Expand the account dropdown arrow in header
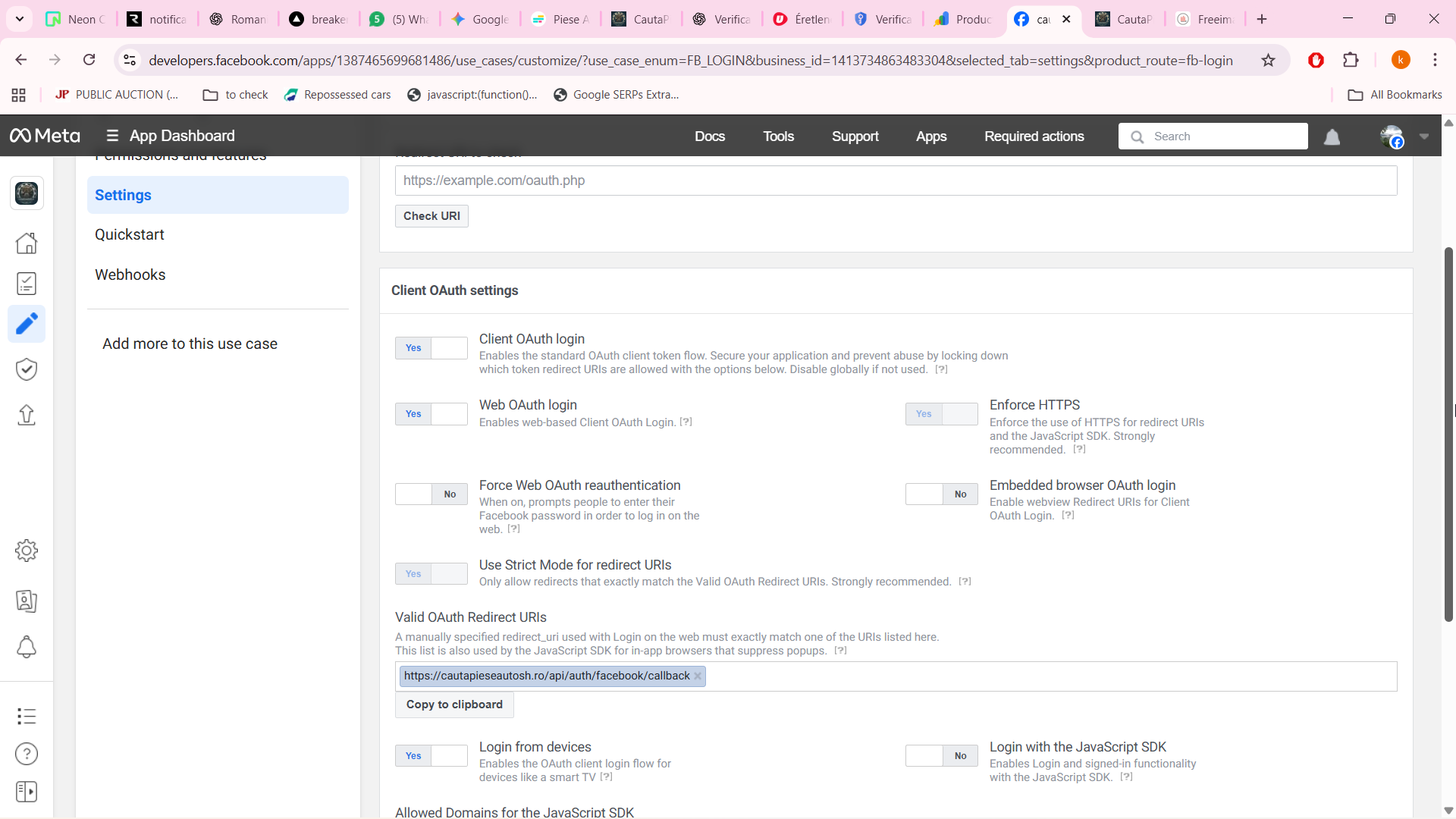The width and height of the screenshot is (1456, 819). click(1424, 136)
